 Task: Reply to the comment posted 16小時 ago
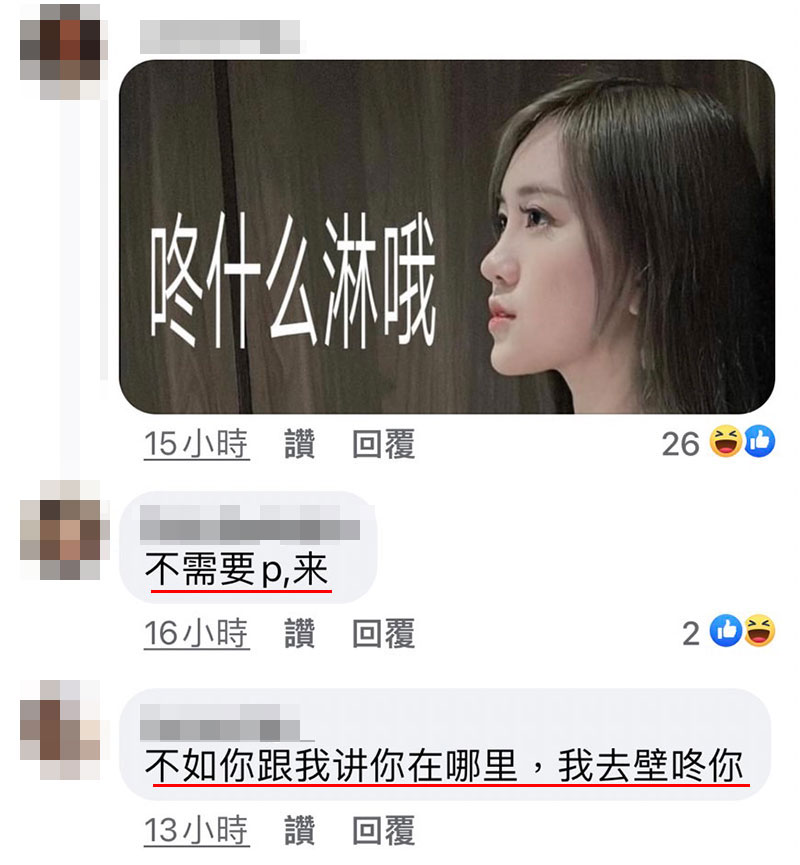[x=384, y=633]
